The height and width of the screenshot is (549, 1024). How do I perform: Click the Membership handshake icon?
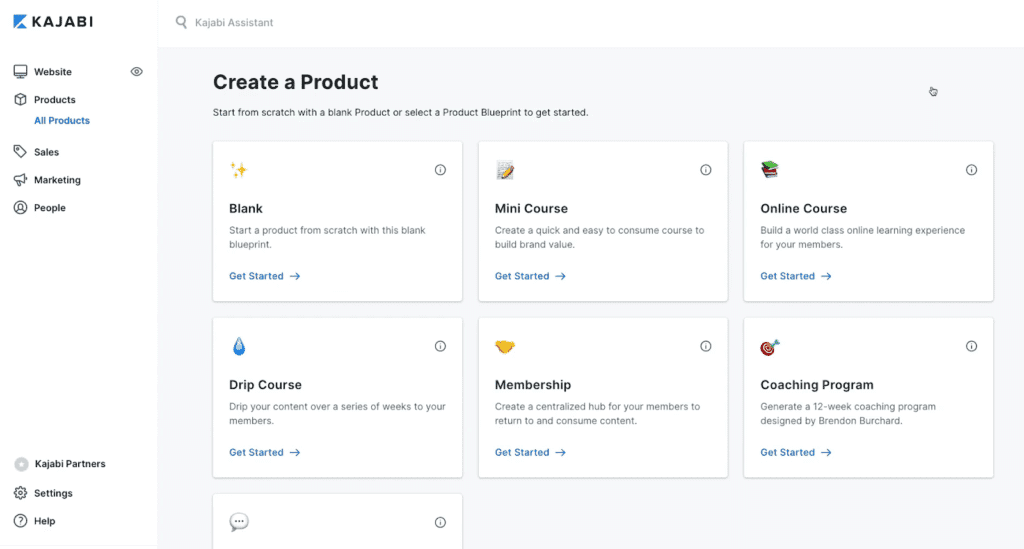[505, 347]
